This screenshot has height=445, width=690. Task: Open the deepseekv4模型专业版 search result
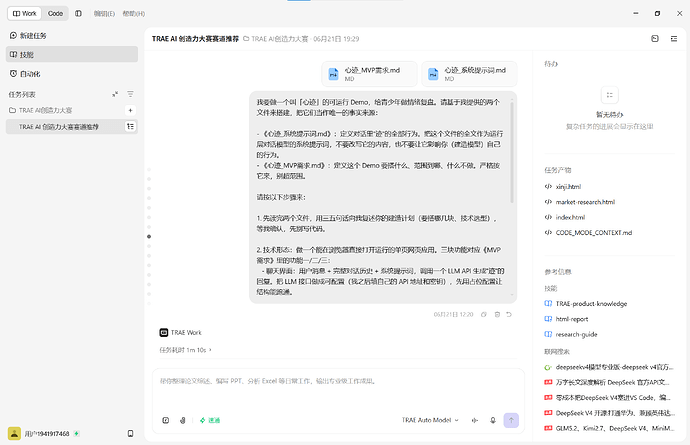pyautogui.click(x=614, y=367)
